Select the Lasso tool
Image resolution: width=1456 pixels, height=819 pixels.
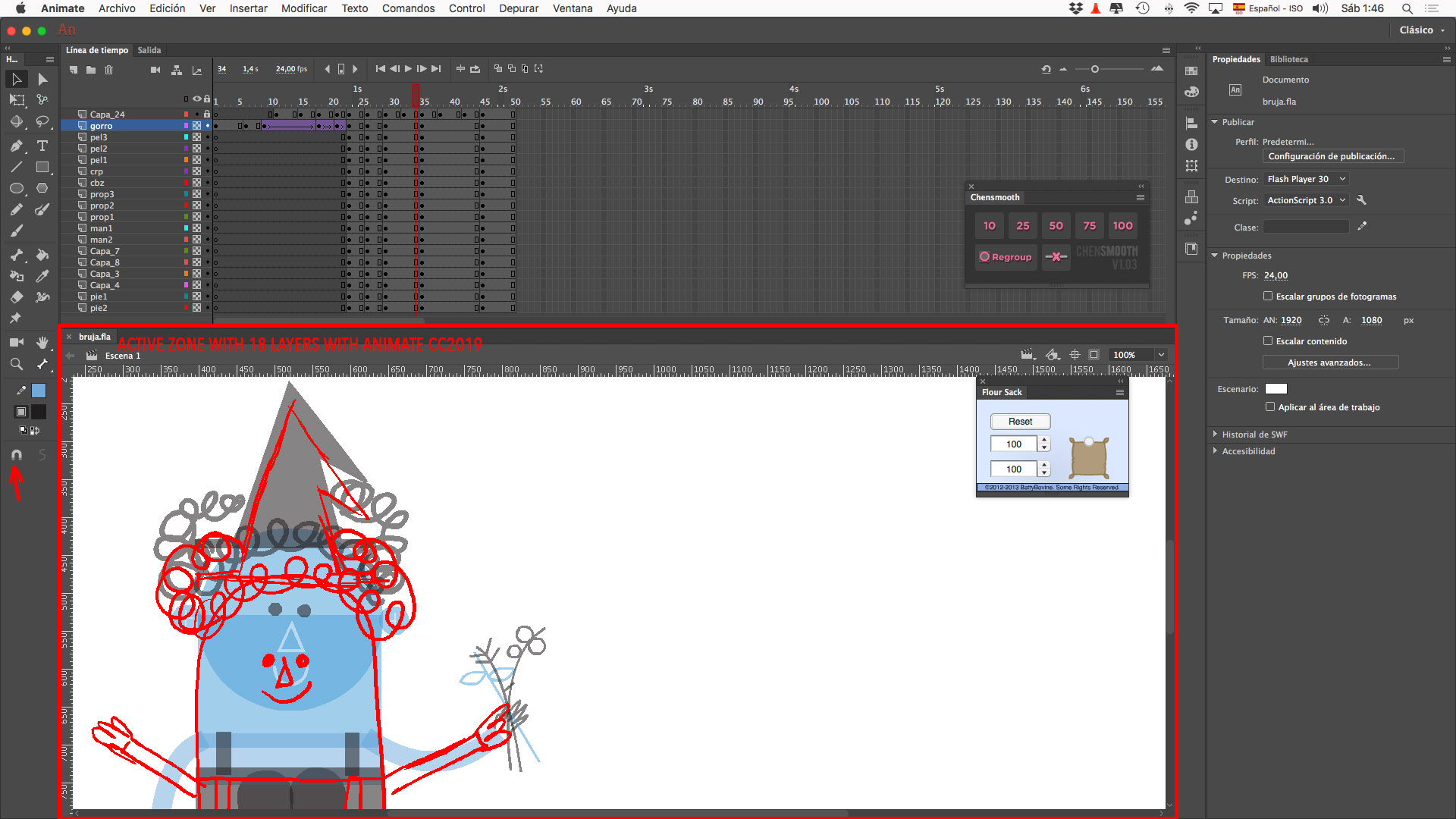[42, 121]
